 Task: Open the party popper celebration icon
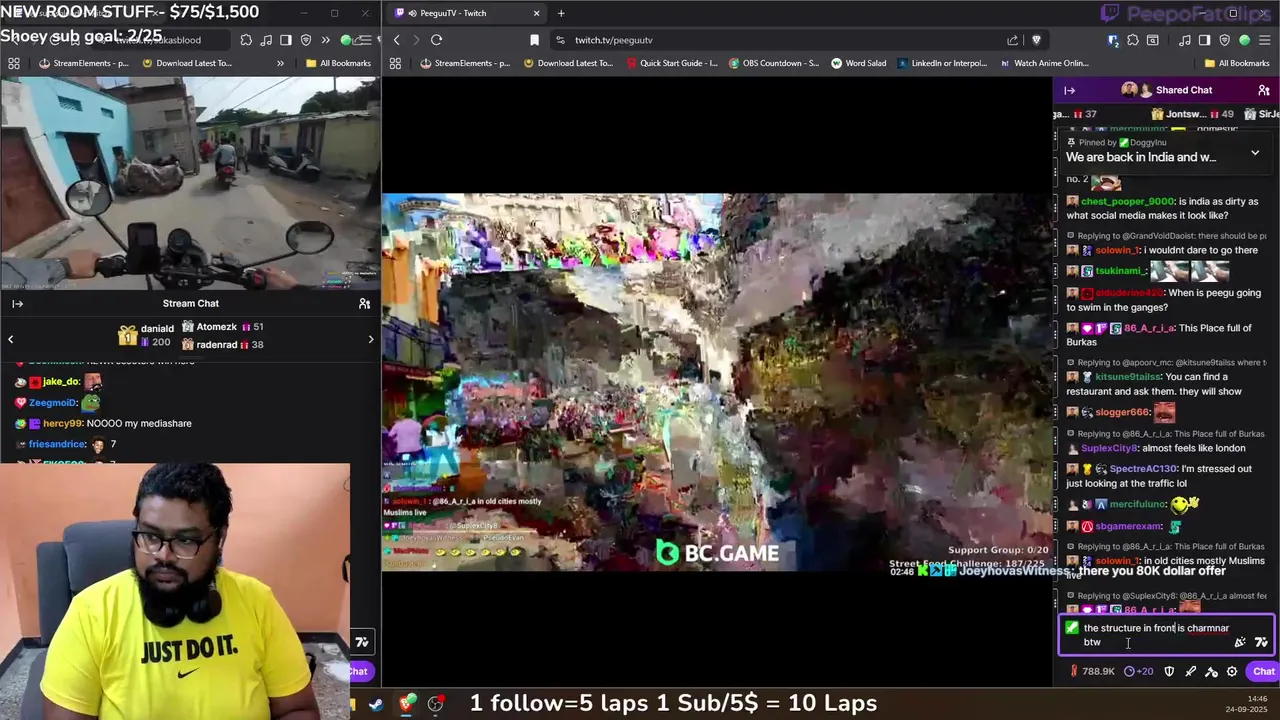[x=1240, y=642]
